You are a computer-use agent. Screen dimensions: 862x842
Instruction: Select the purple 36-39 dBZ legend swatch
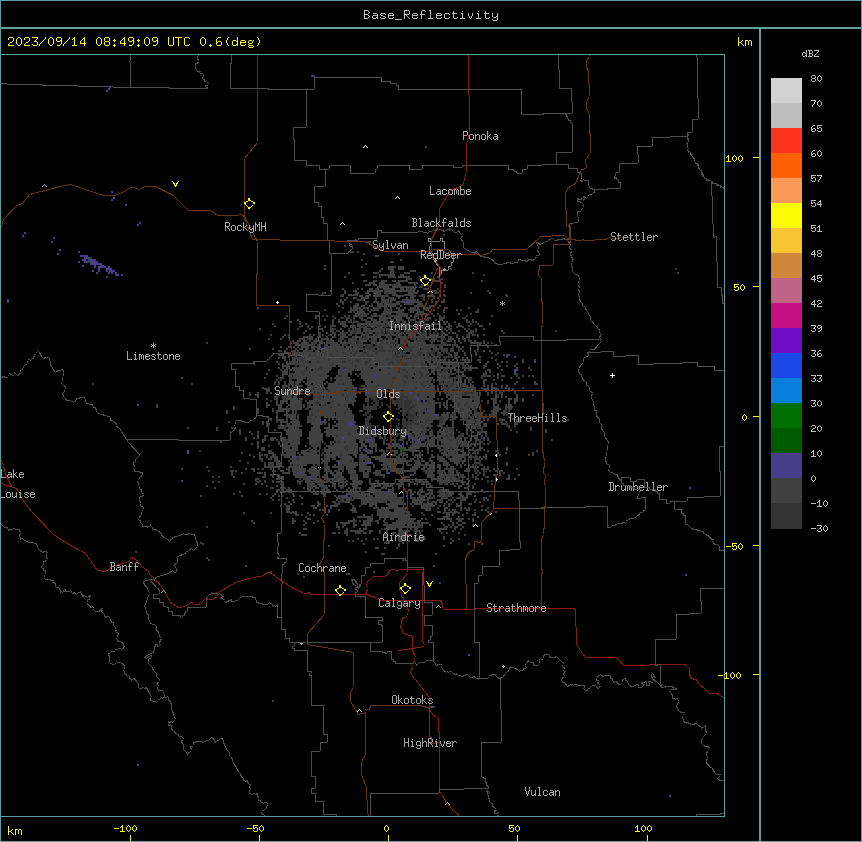tap(786, 341)
